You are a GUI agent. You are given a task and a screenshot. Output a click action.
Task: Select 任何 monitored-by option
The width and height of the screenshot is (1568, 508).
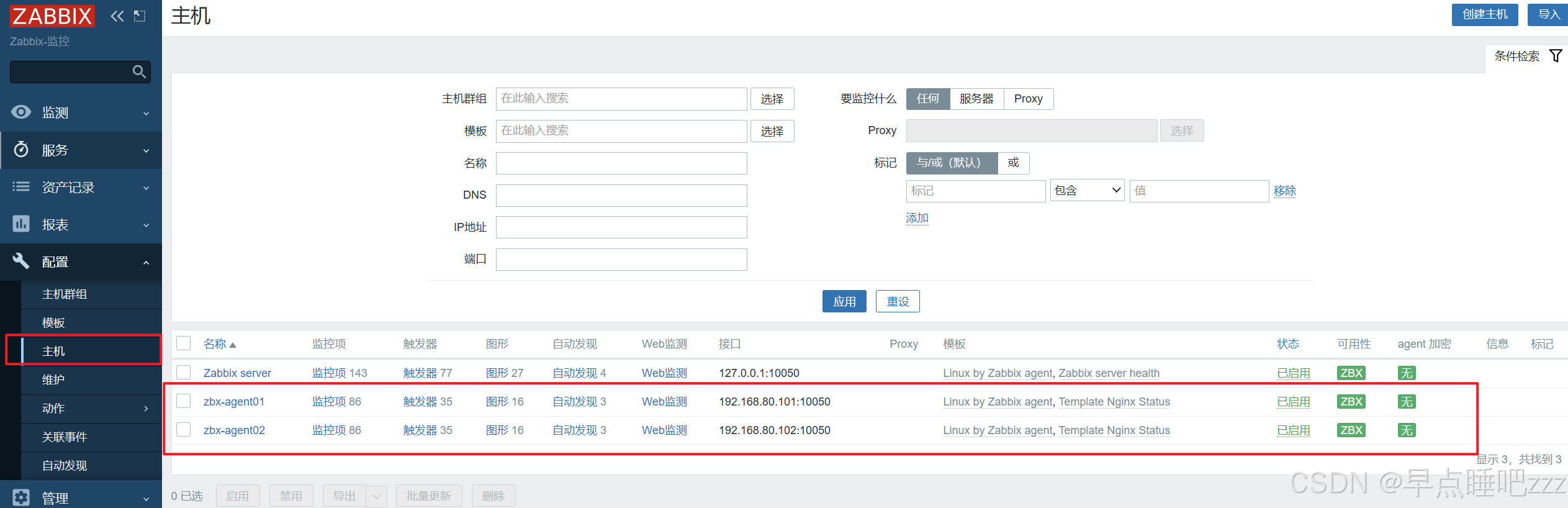coord(928,99)
